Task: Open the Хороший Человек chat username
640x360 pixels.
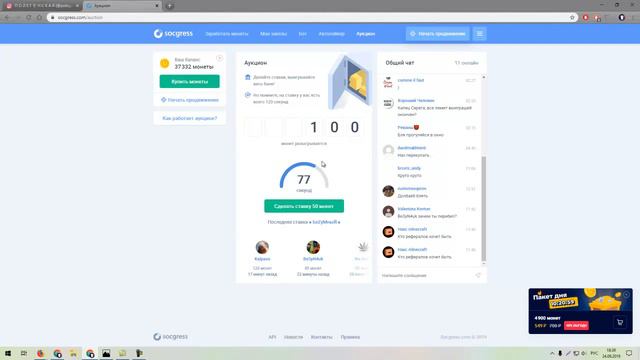Action: 416,100
